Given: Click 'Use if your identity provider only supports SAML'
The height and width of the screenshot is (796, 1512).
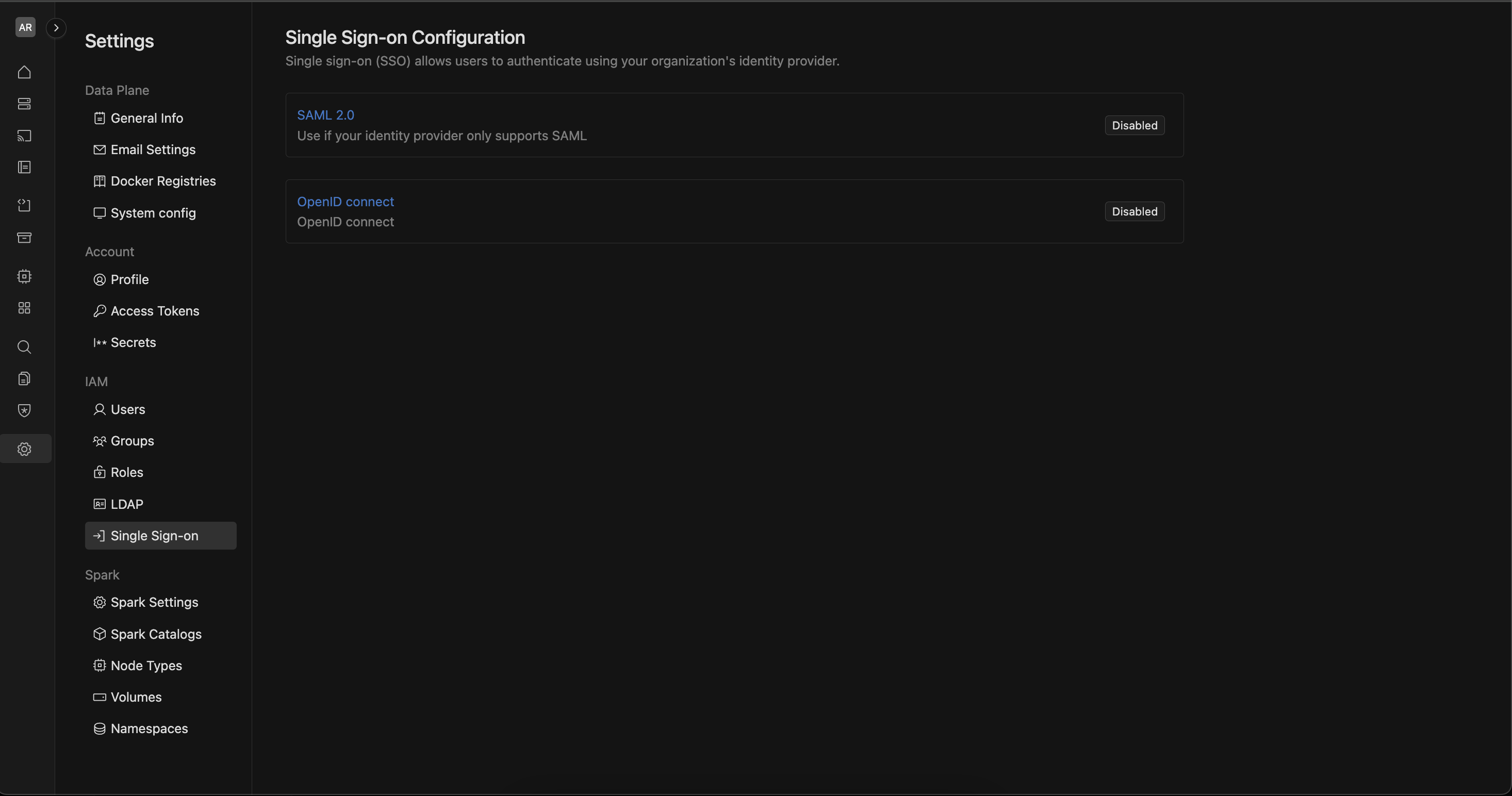Looking at the screenshot, I should [x=442, y=136].
